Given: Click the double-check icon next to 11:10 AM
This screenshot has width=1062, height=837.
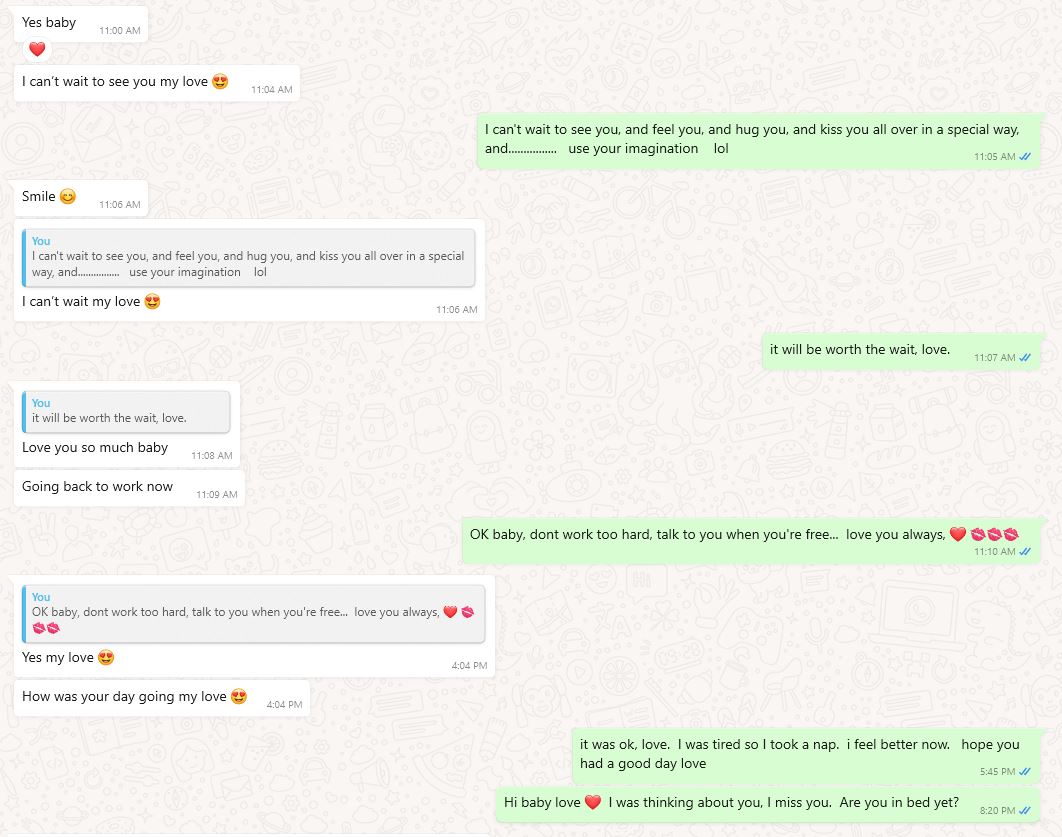Looking at the screenshot, I should point(1025,551).
